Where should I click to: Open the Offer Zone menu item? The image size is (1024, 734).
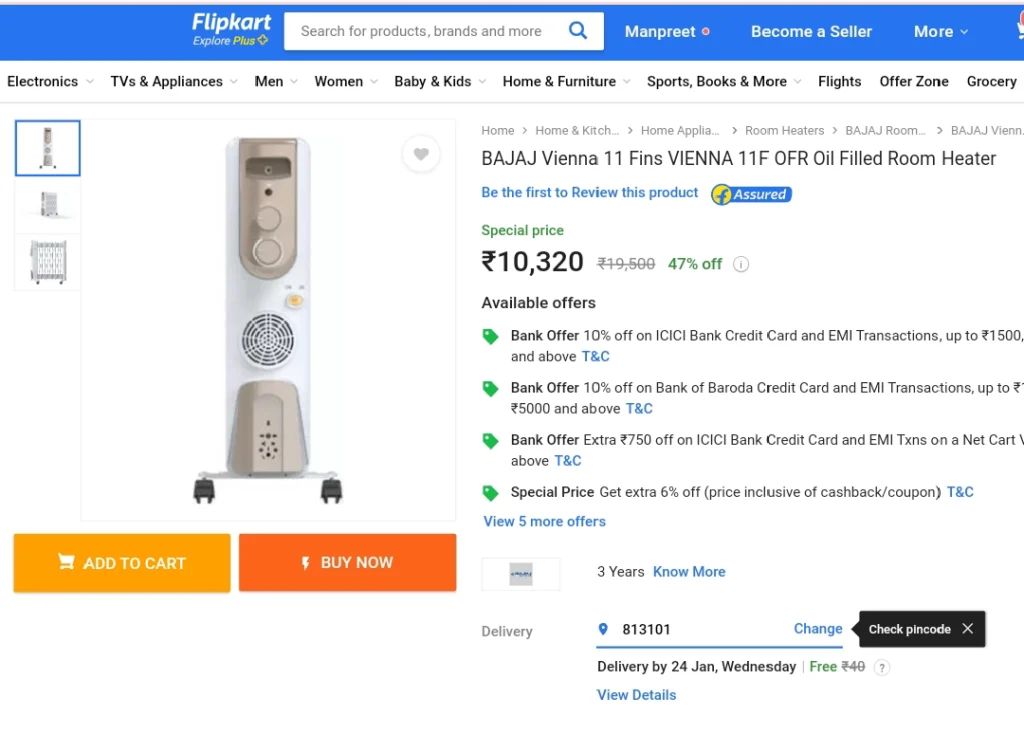[914, 82]
